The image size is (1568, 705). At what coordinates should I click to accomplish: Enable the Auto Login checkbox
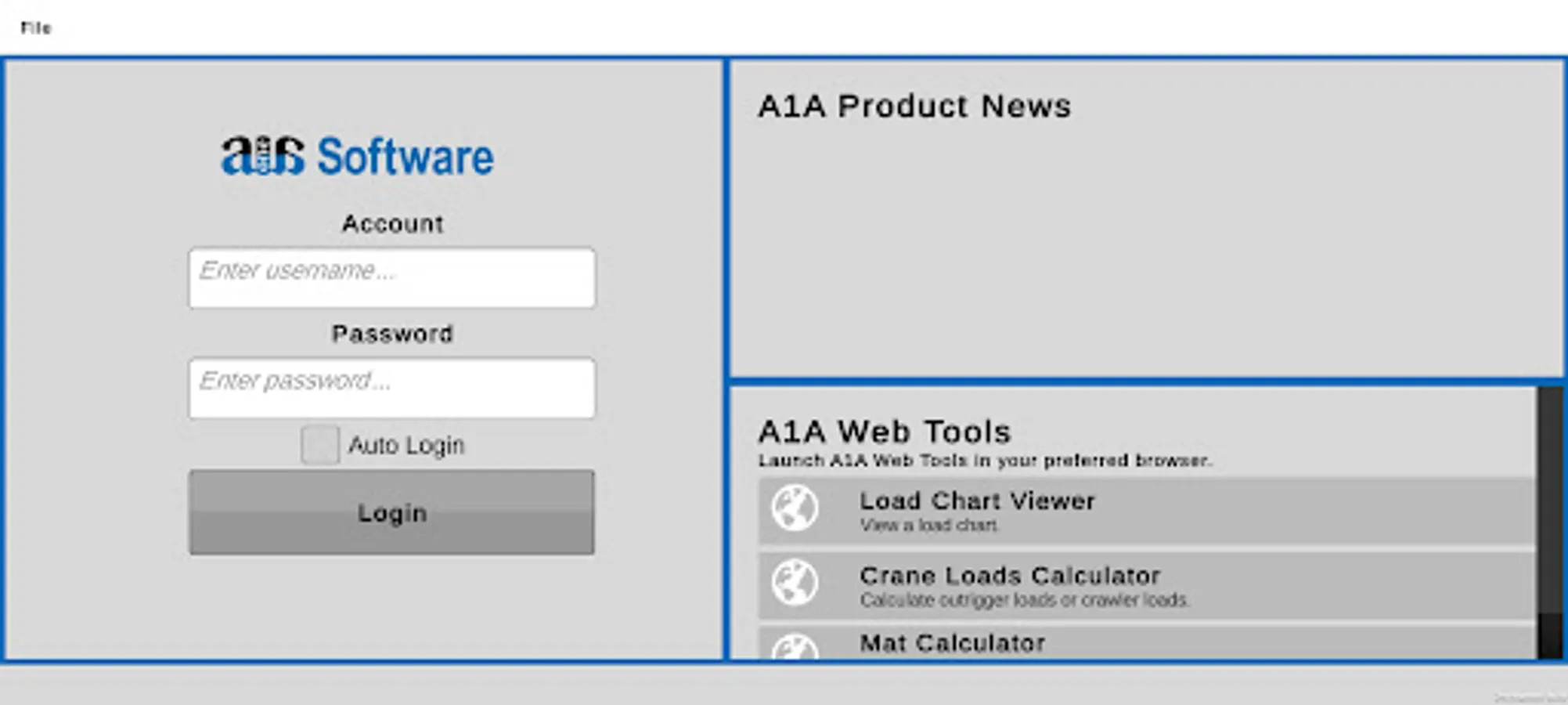pyautogui.click(x=320, y=445)
